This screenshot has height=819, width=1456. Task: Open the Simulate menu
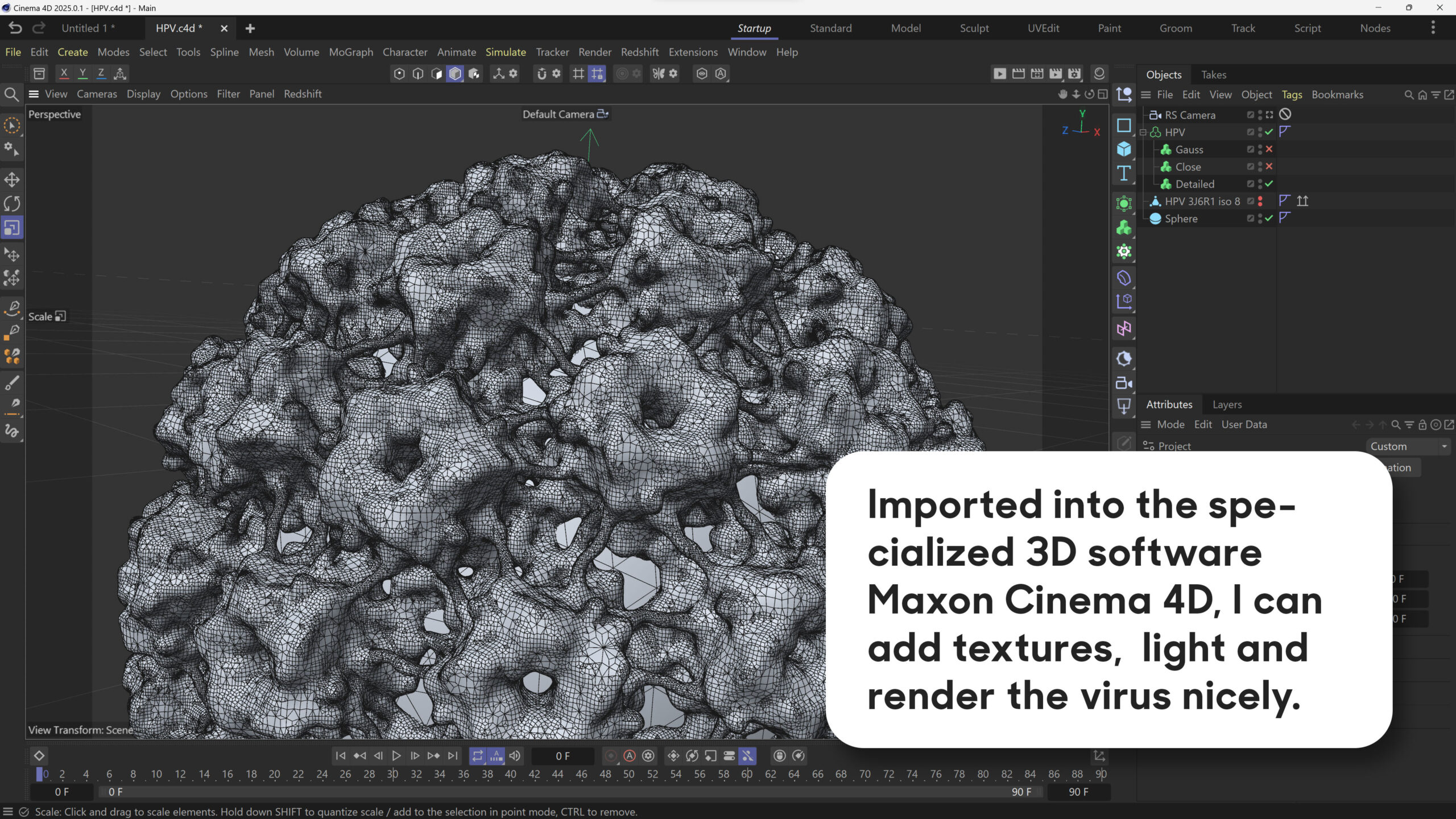point(506,52)
